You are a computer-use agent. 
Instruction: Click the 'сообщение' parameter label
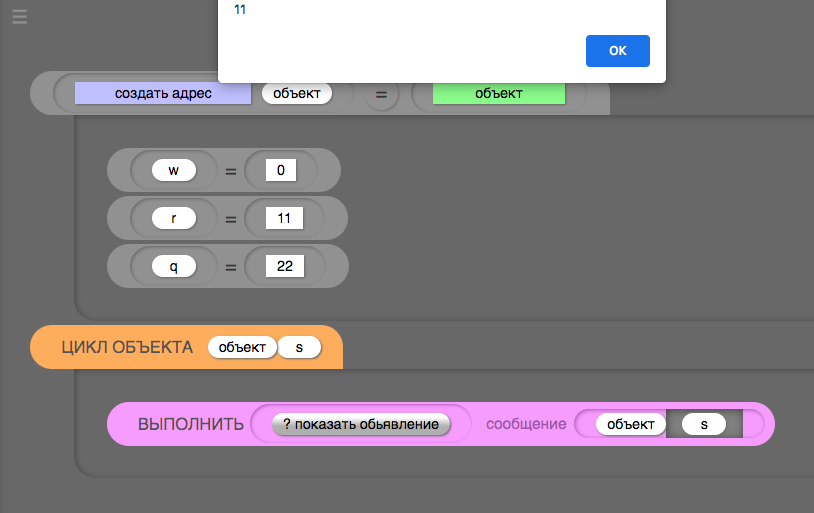point(526,424)
